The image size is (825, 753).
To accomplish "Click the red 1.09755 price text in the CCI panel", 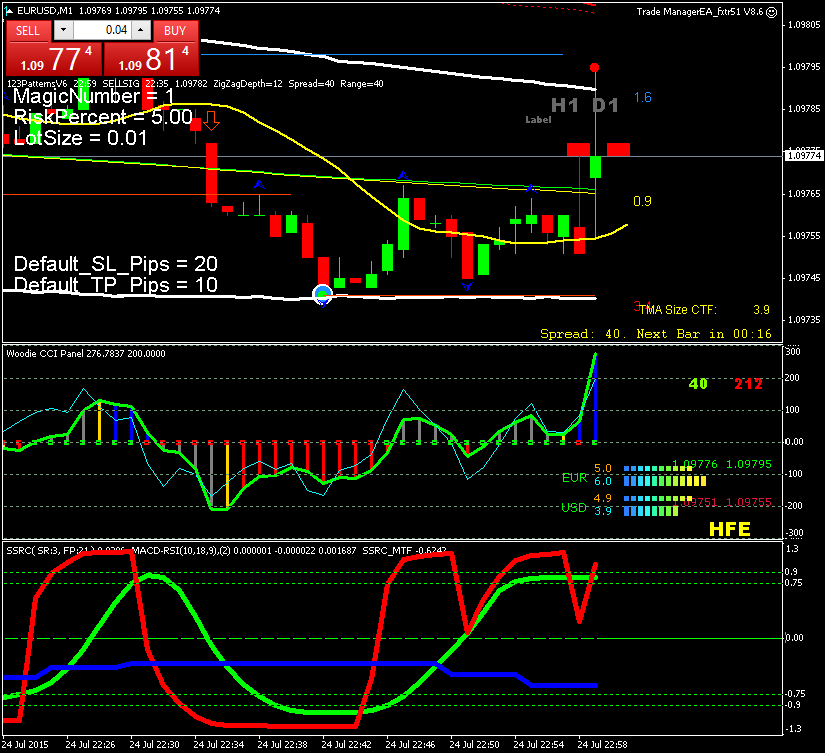I will pos(749,502).
